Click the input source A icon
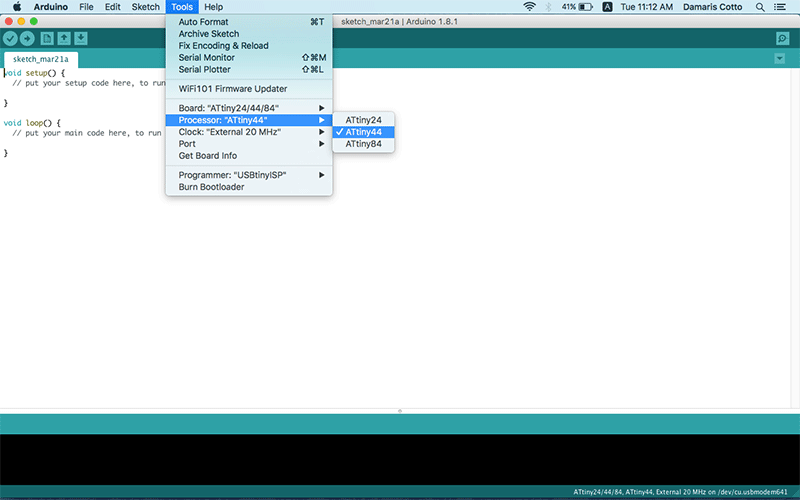Viewport: 800px width, 500px height. [x=607, y=7]
